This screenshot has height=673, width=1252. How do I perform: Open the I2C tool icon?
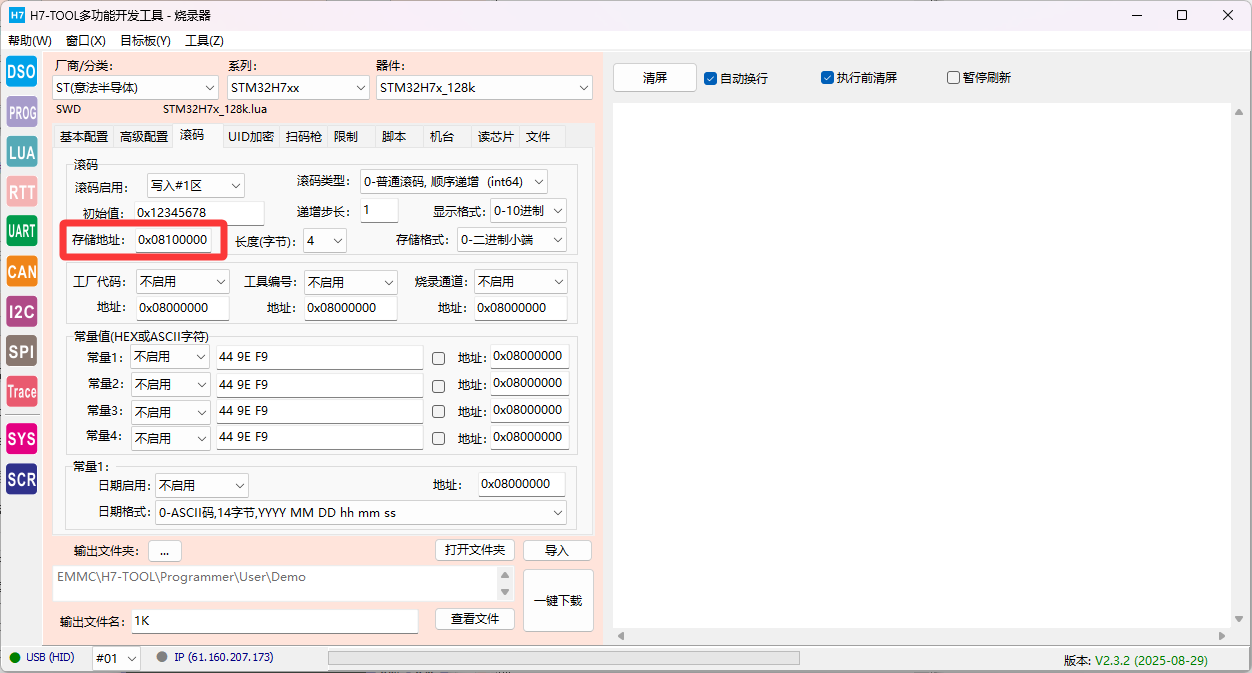coord(21,311)
